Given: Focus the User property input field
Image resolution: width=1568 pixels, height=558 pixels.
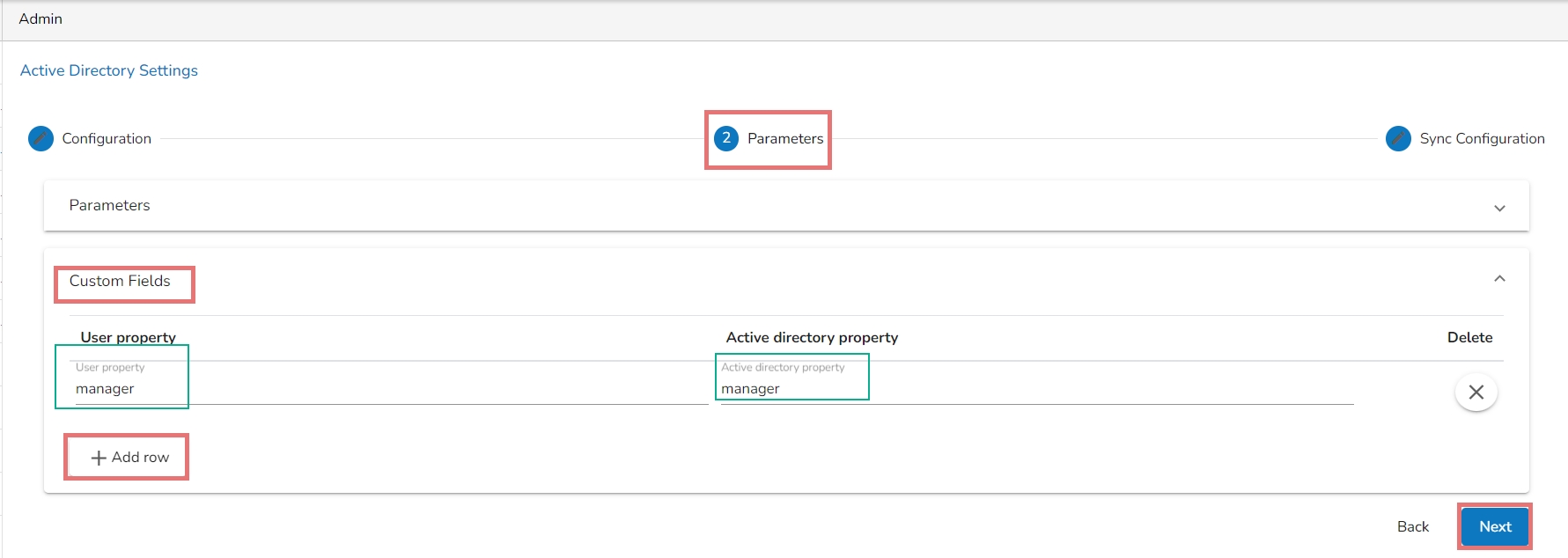Looking at the screenshot, I should pyautogui.click(x=387, y=389).
